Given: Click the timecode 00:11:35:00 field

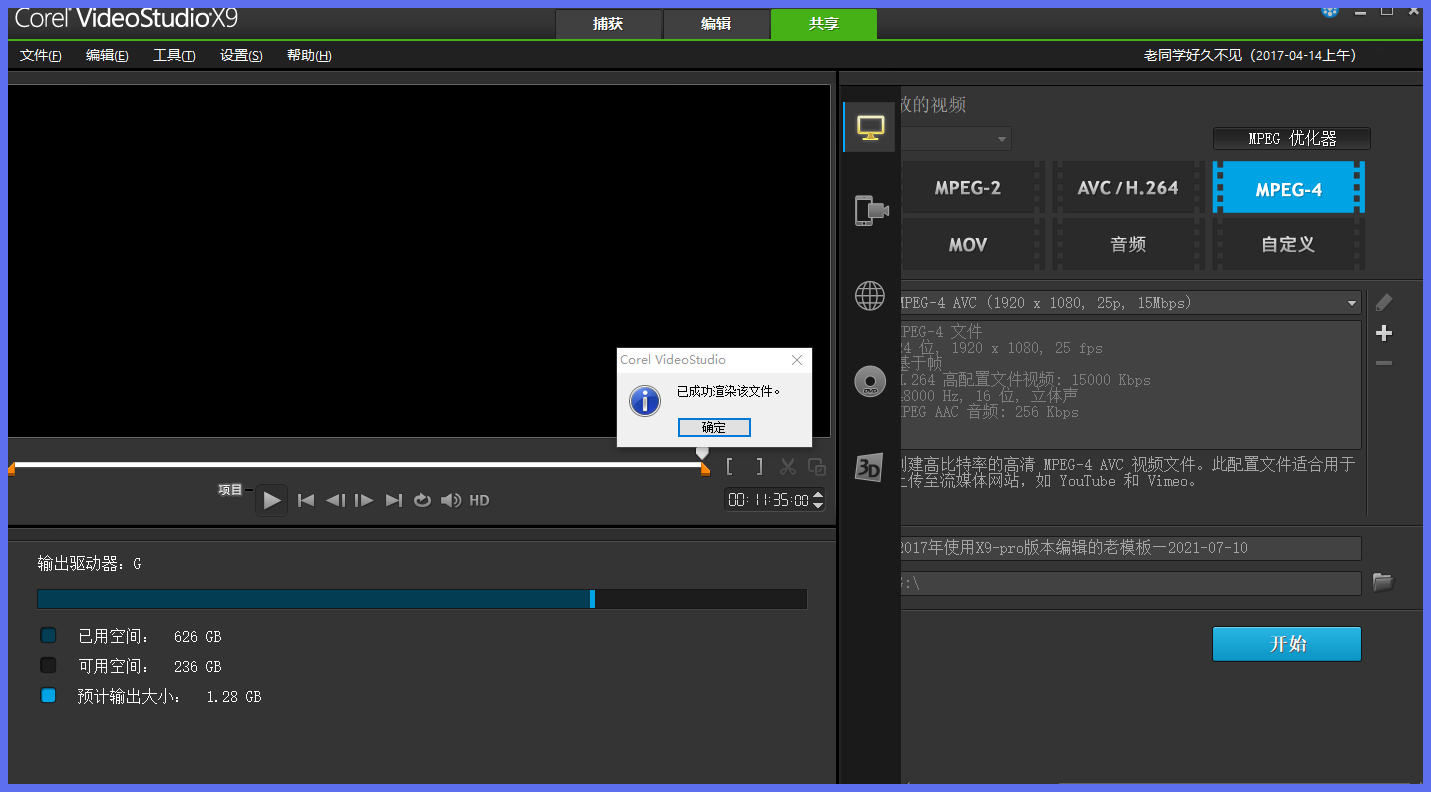Looking at the screenshot, I should click(768, 500).
